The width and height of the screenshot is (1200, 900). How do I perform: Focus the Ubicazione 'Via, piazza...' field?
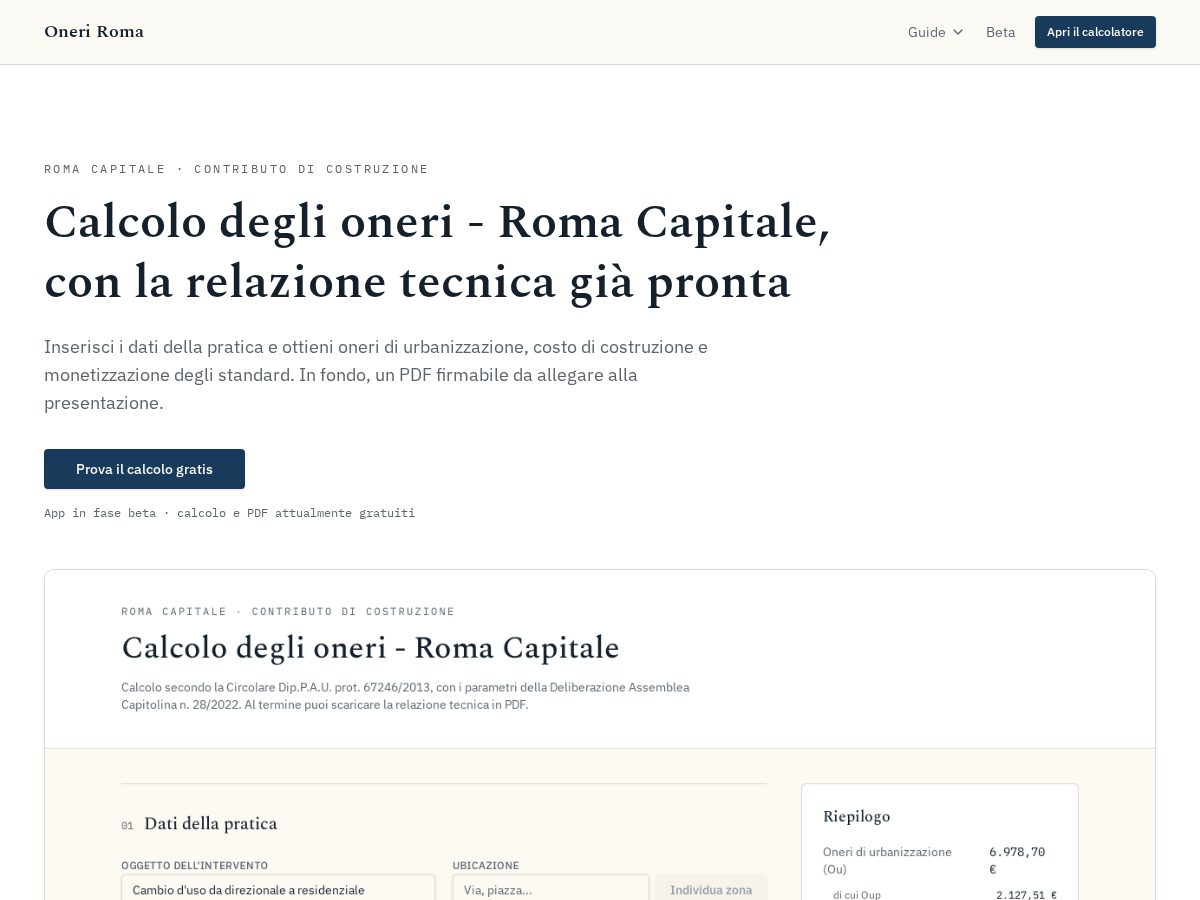coord(550,888)
